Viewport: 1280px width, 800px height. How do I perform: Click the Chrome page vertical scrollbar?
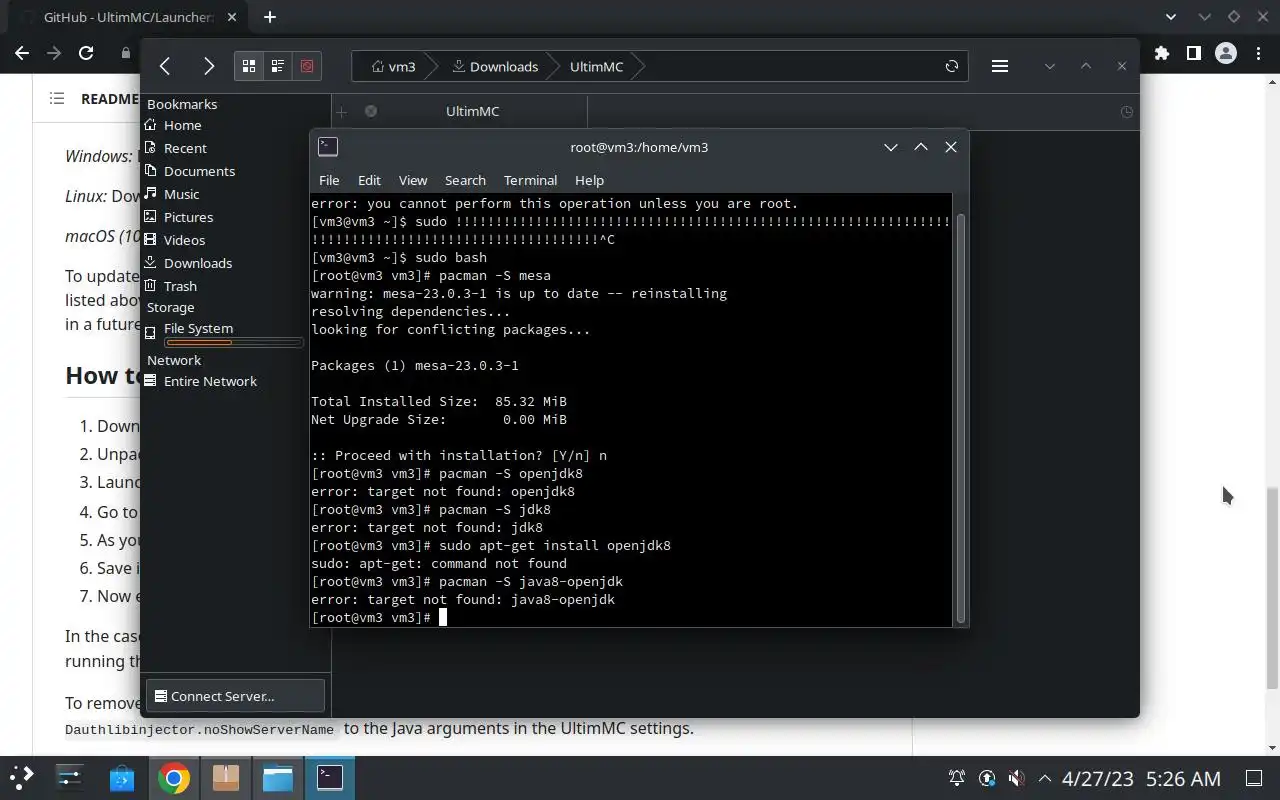1272,588
